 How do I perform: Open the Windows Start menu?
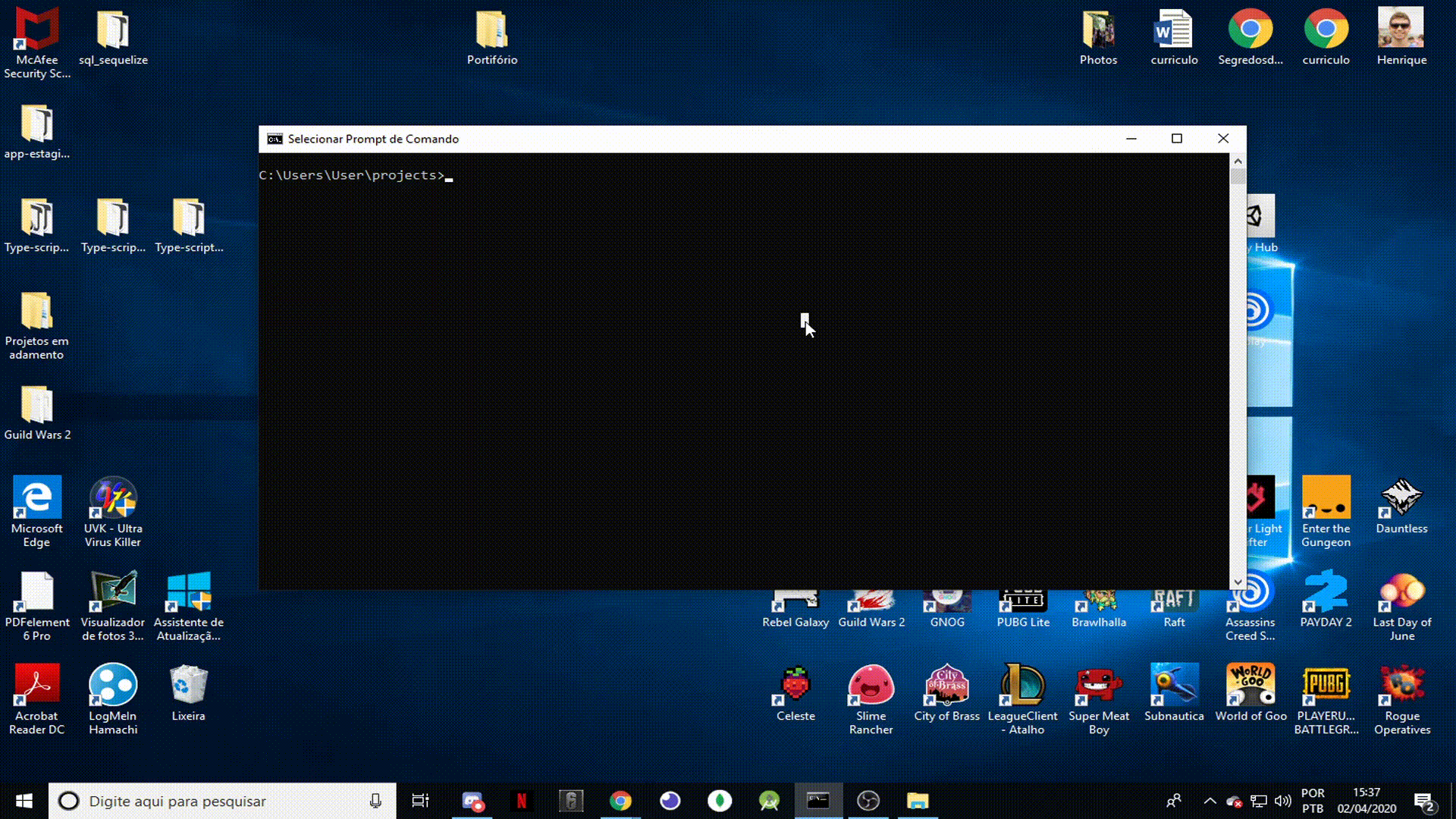[24, 801]
